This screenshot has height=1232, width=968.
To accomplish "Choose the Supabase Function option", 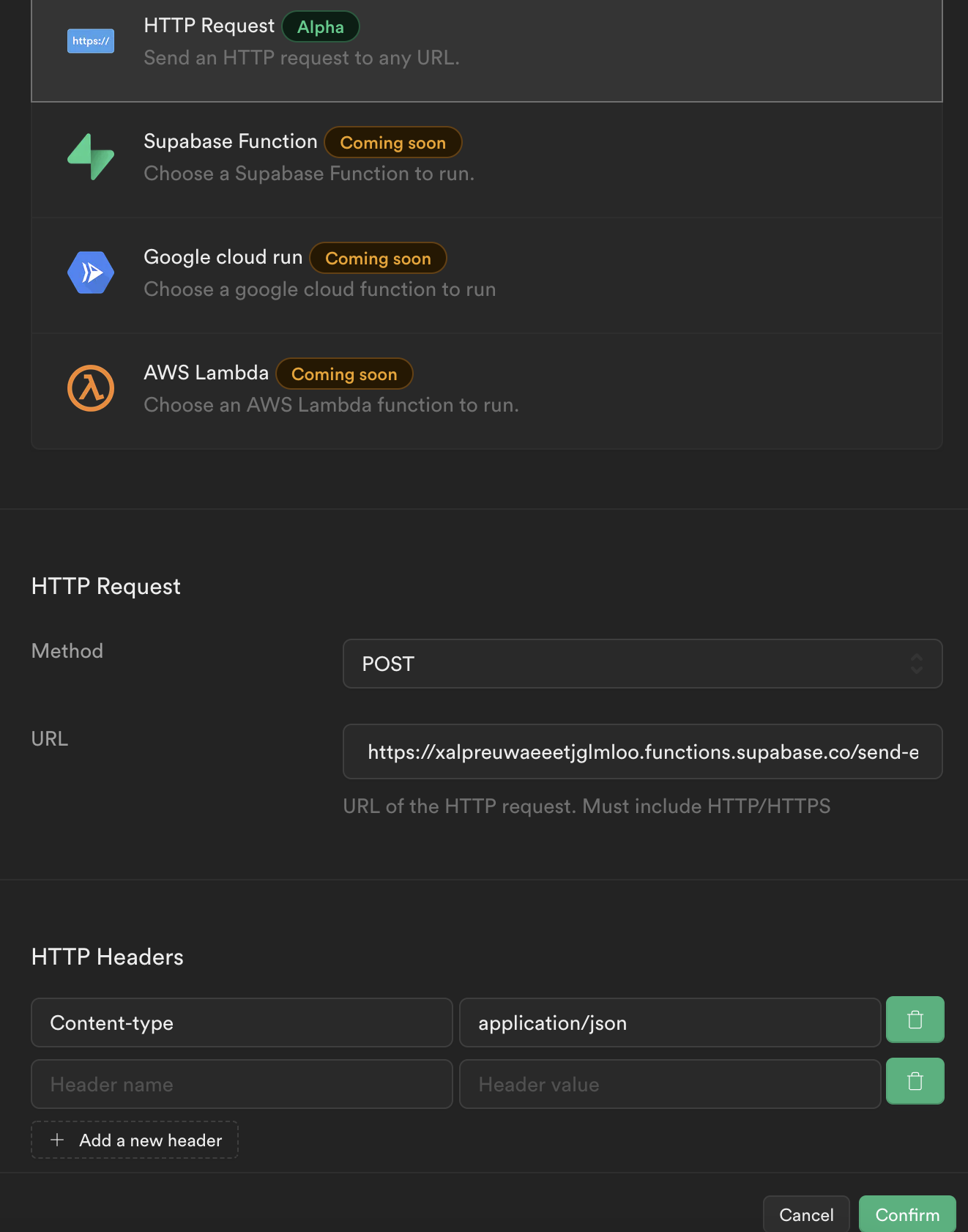I will click(x=486, y=159).
